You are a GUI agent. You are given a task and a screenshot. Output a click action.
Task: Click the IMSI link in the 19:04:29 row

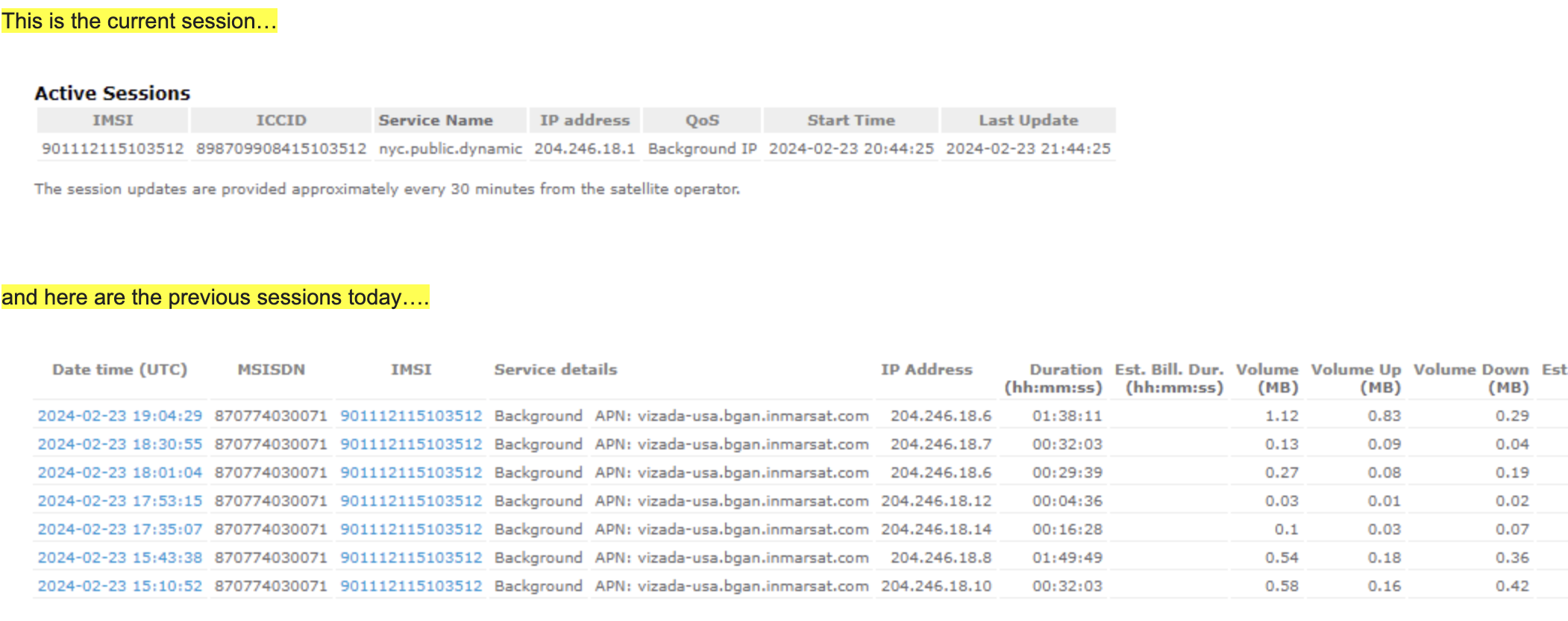(x=411, y=416)
